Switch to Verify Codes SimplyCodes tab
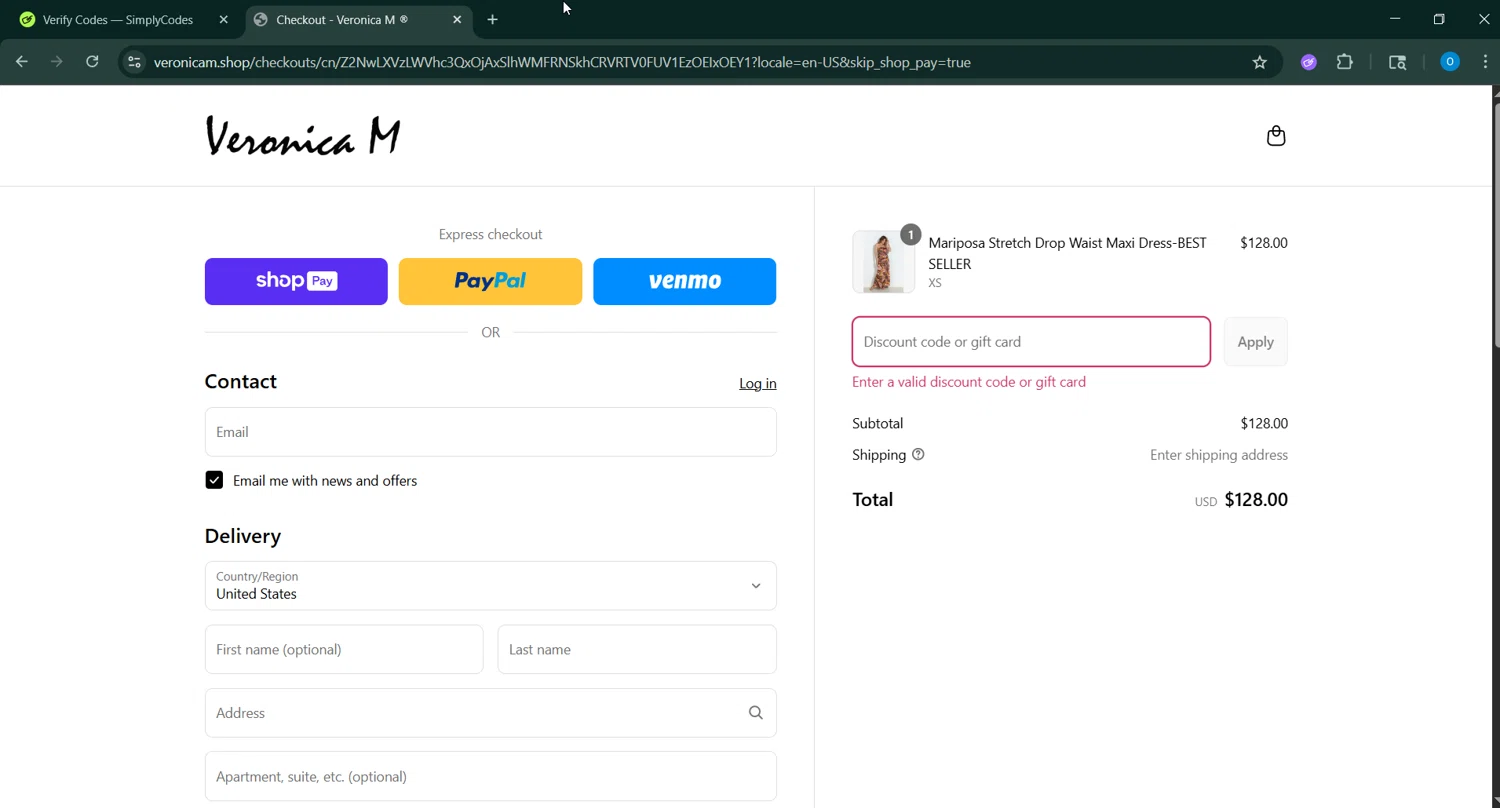Viewport: 1500px width, 808px height. pos(118,20)
